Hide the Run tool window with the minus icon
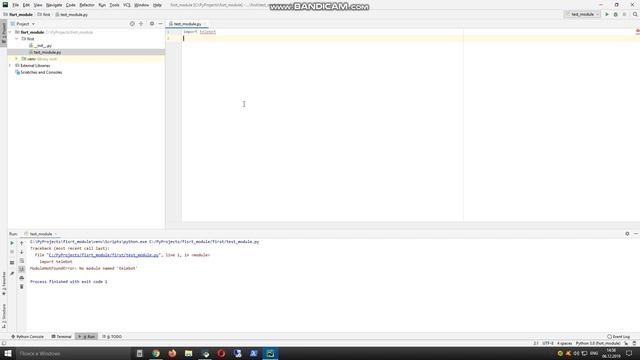640x360 pixels. tap(636, 234)
